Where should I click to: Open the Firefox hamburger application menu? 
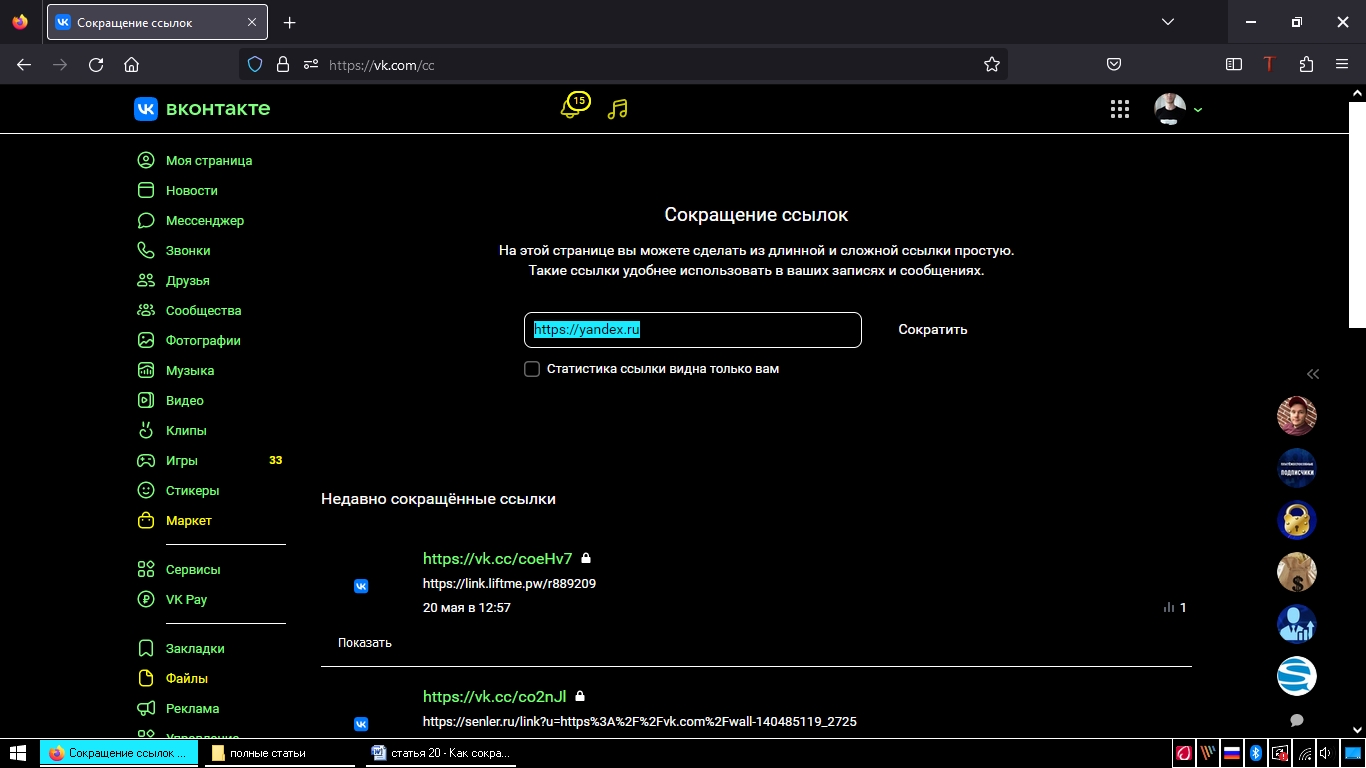(1342, 64)
